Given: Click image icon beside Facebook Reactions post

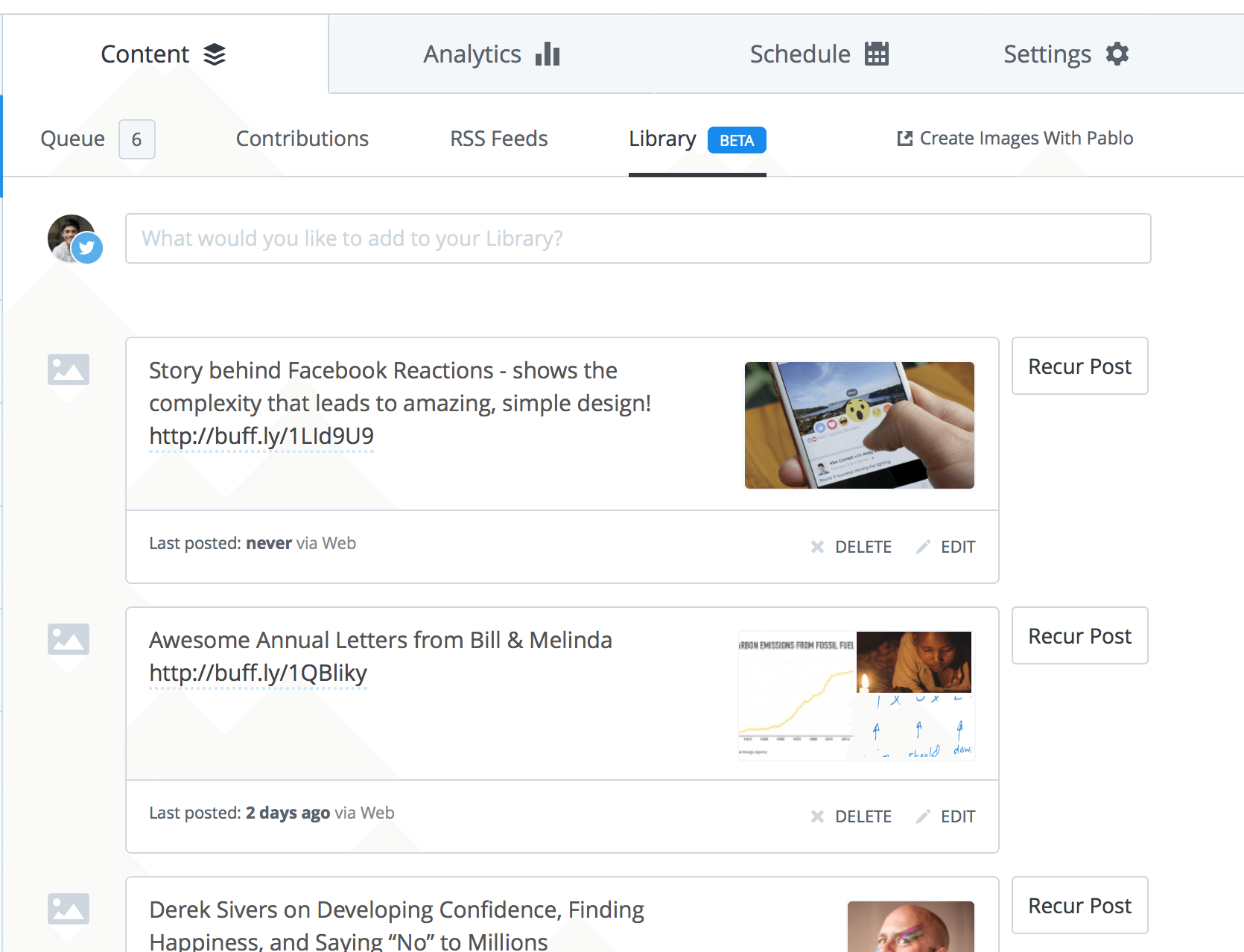Looking at the screenshot, I should (x=69, y=369).
